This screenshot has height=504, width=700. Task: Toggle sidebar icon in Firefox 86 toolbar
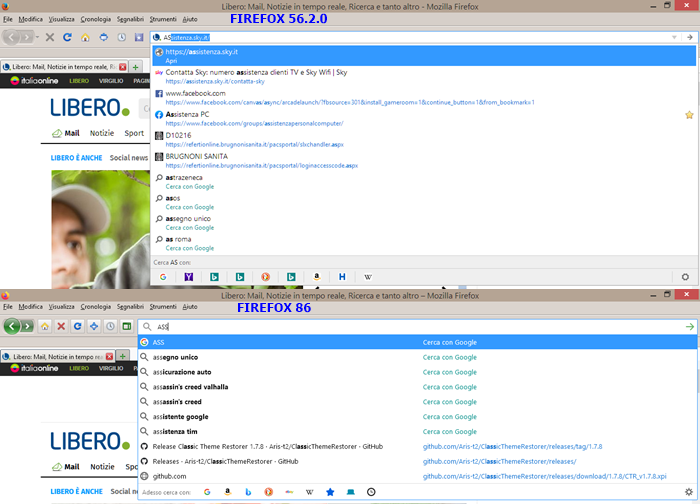[x=127, y=326]
